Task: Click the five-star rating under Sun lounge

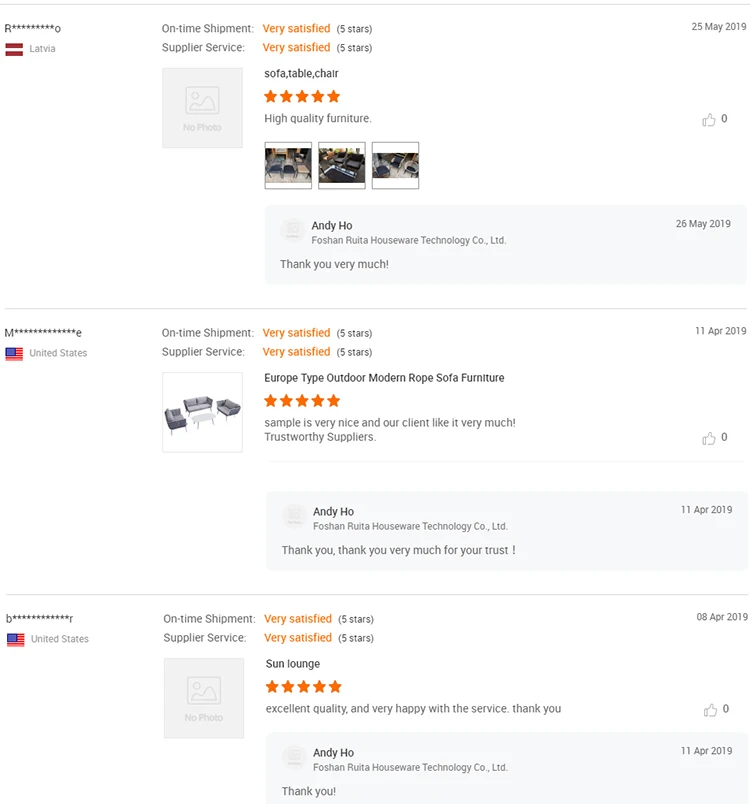Action: tap(304, 687)
